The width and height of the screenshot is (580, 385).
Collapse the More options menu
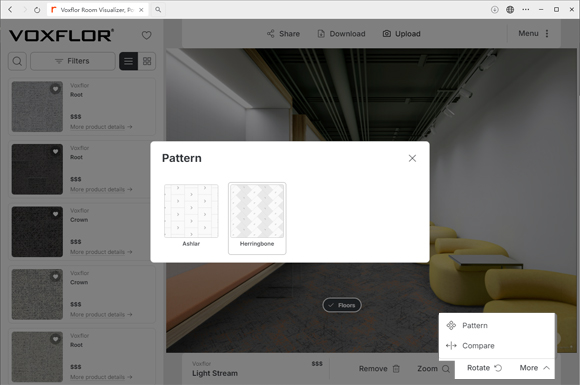(x=535, y=368)
